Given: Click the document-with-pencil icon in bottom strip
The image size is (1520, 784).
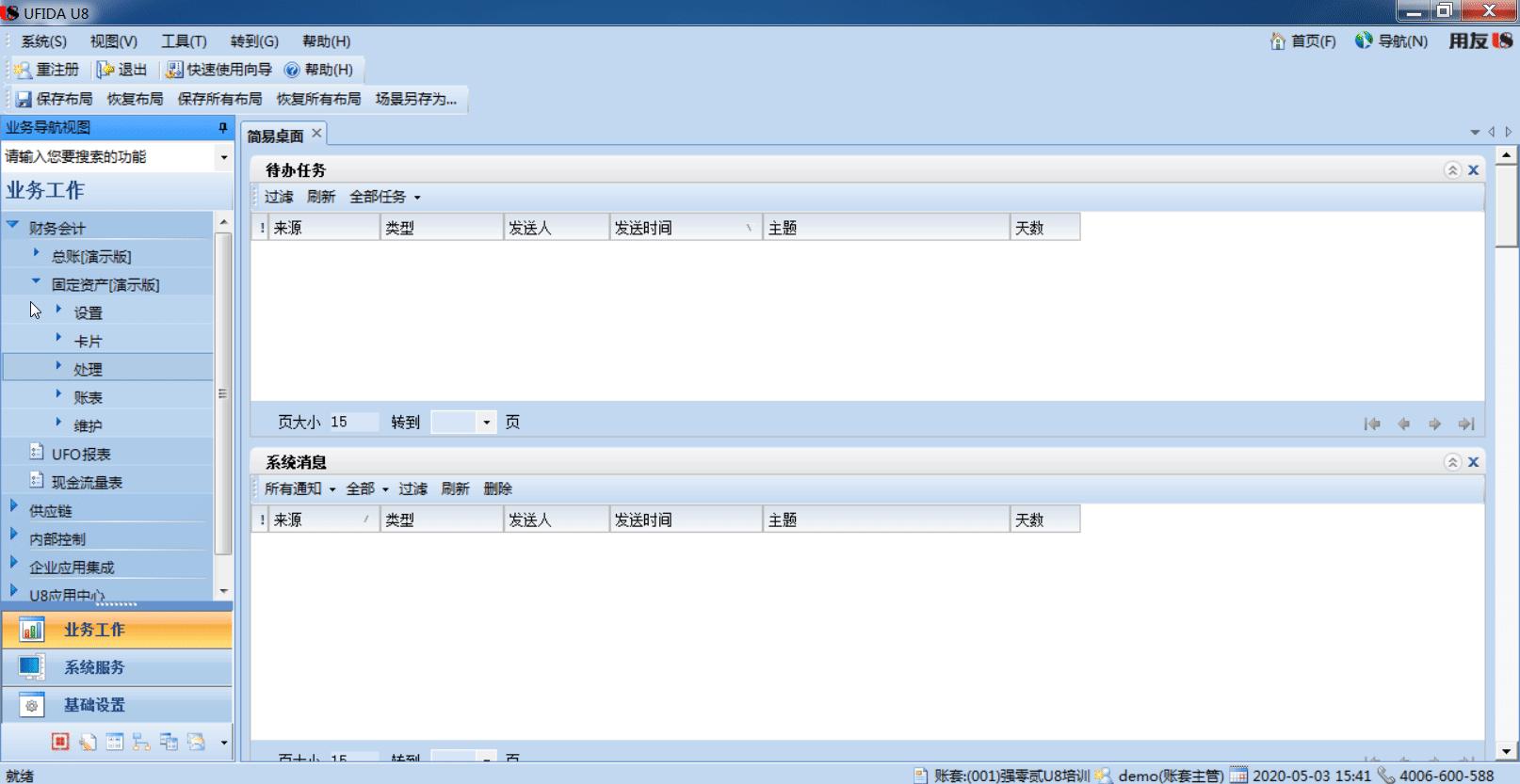Looking at the screenshot, I should pyautogui.click(x=88, y=742).
